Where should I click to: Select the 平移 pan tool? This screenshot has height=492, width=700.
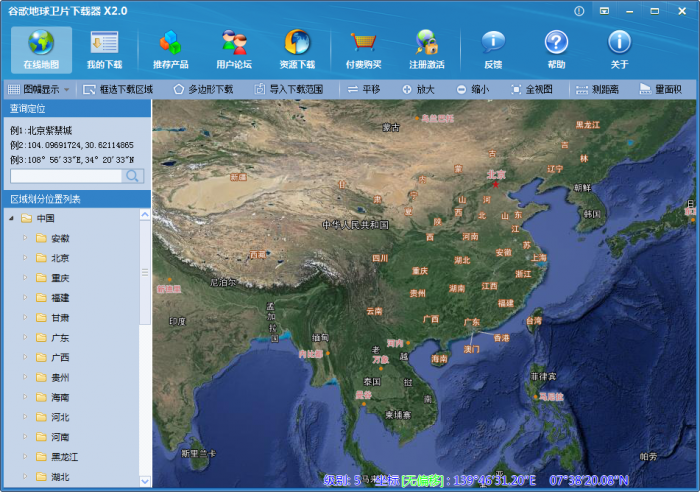point(364,89)
